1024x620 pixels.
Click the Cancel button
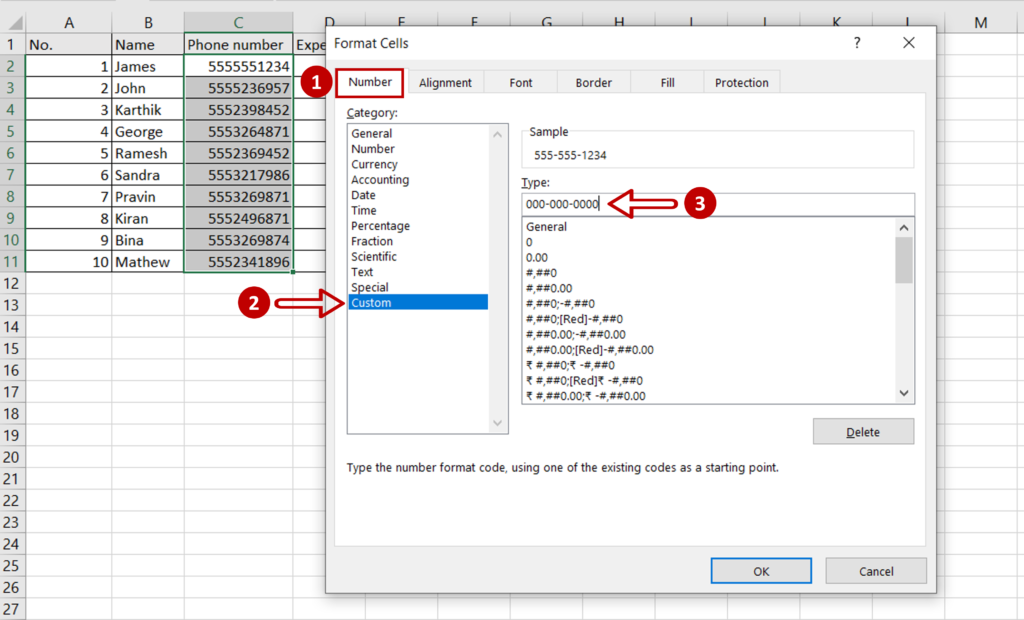tap(876, 570)
